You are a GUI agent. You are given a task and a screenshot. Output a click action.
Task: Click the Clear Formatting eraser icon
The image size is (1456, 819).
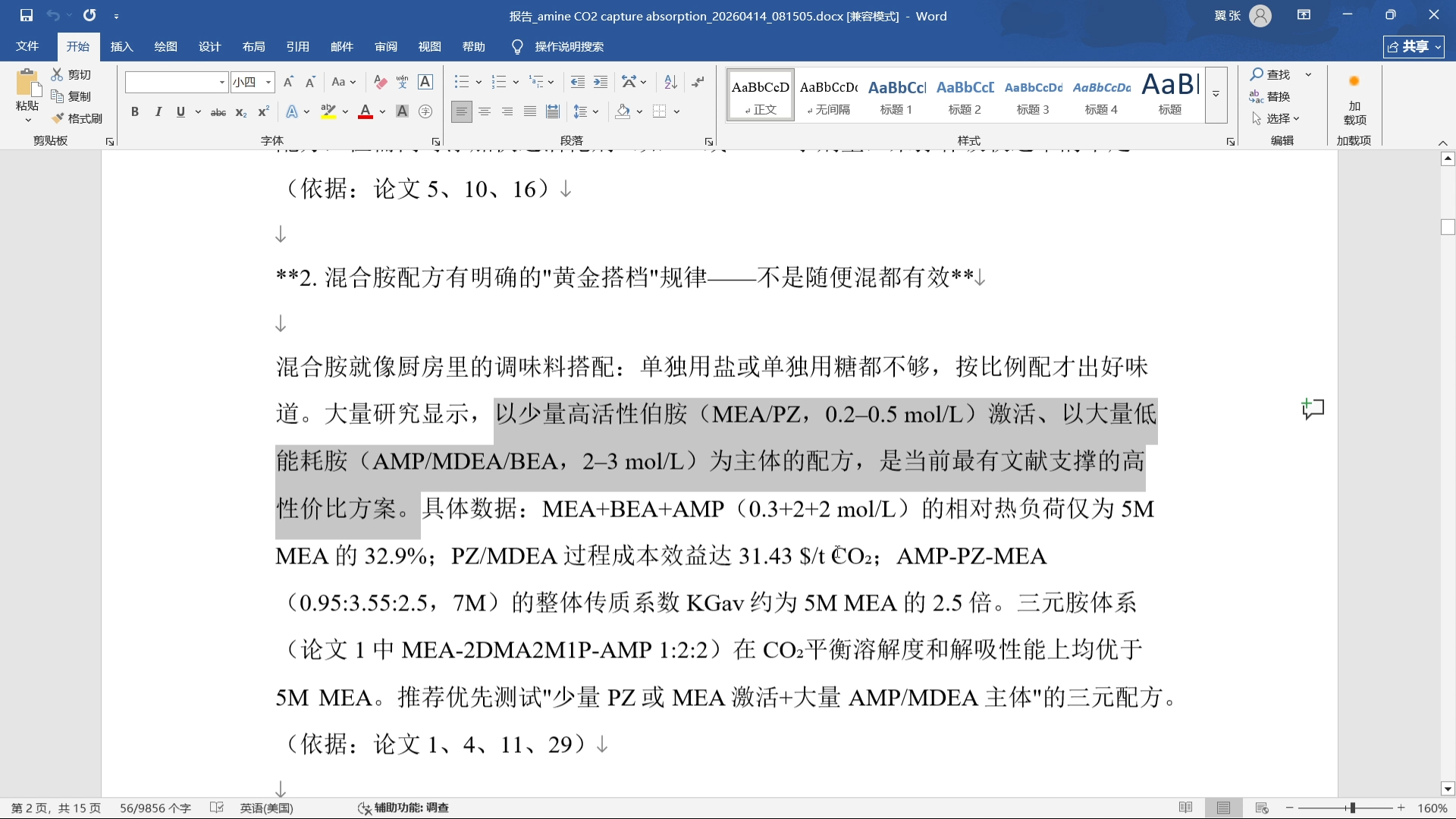(x=380, y=82)
